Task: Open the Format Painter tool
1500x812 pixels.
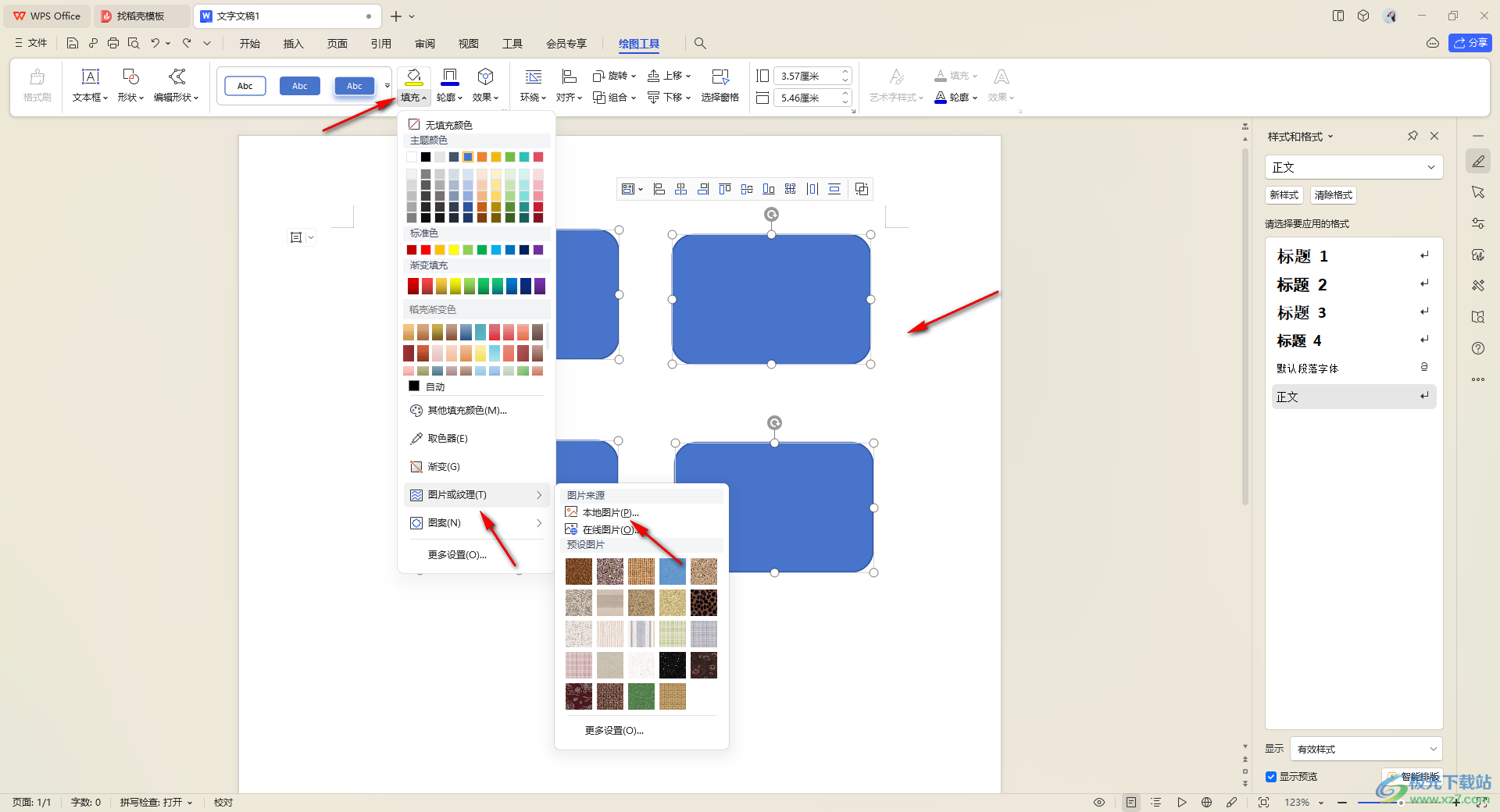Action: [37, 85]
